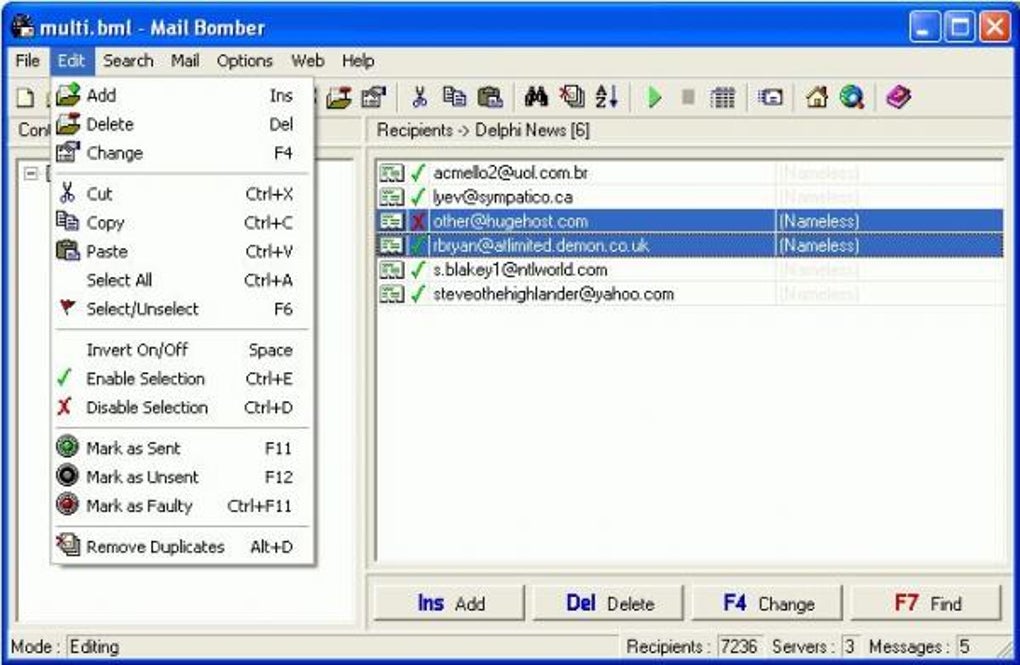This screenshot has width=1020, height=665.
Task: Choose Mark as Faulty menu entry
Action: 182,506
